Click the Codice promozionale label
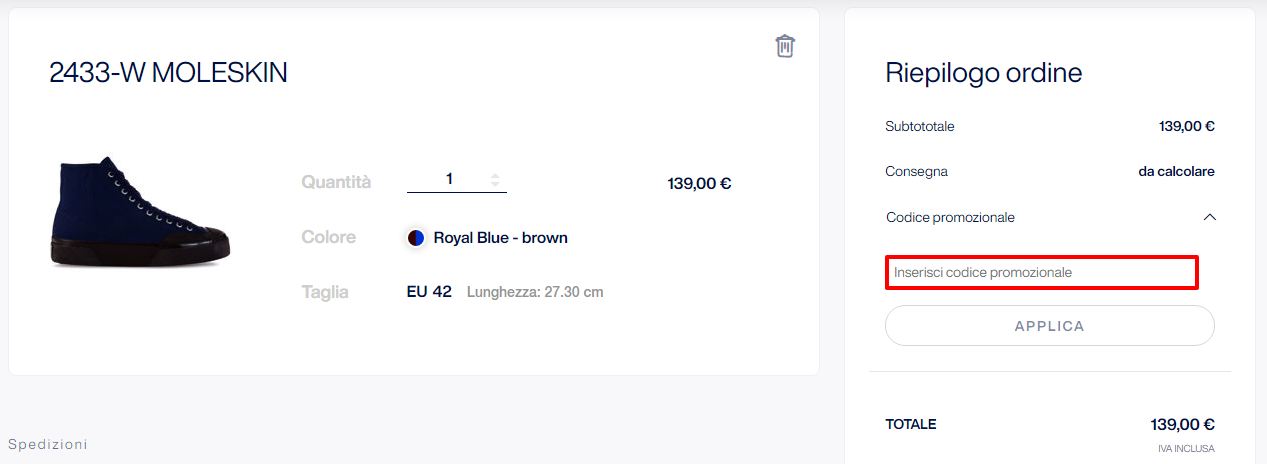This screenshot has height=464, width=1267. 951,217
